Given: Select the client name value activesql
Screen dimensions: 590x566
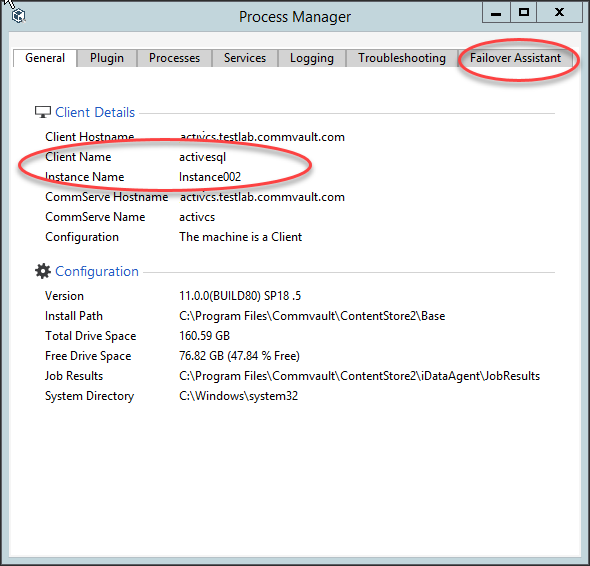Looking at the screenshot, I should coord(202,157).
